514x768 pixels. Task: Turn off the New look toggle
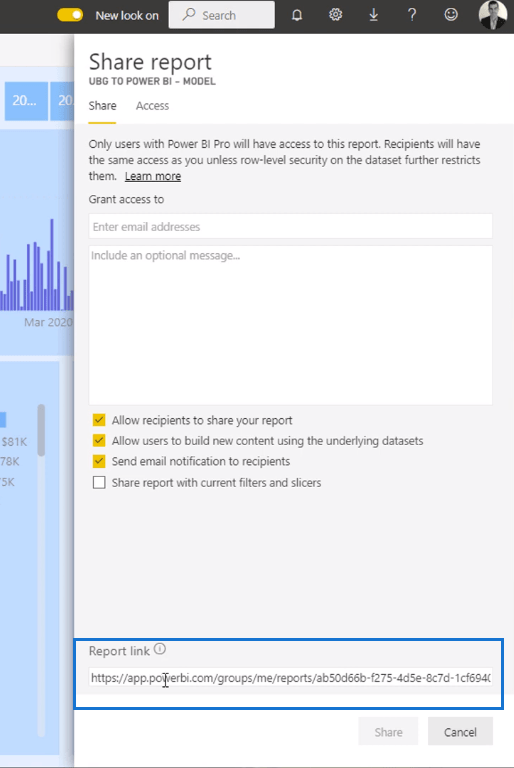point(70,15)
